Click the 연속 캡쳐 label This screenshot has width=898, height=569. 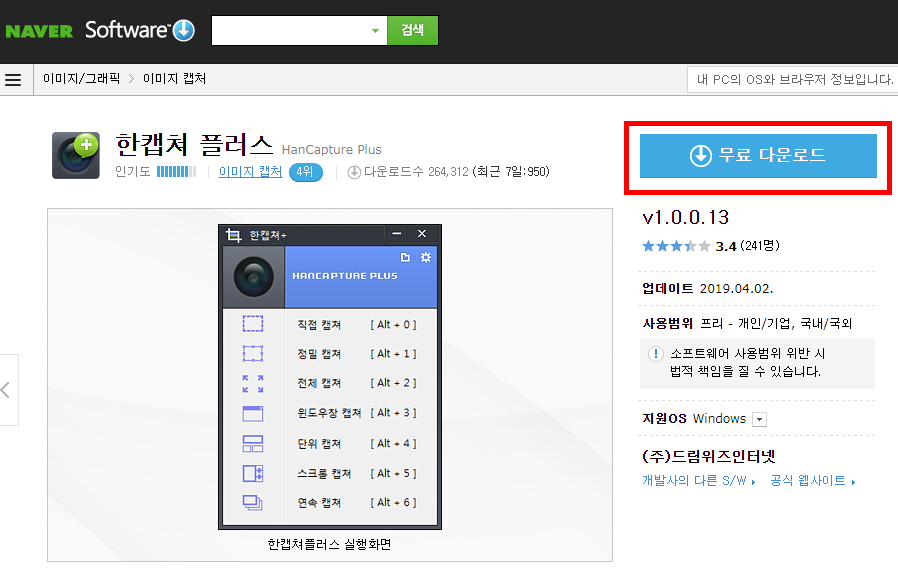pos(319,503)
